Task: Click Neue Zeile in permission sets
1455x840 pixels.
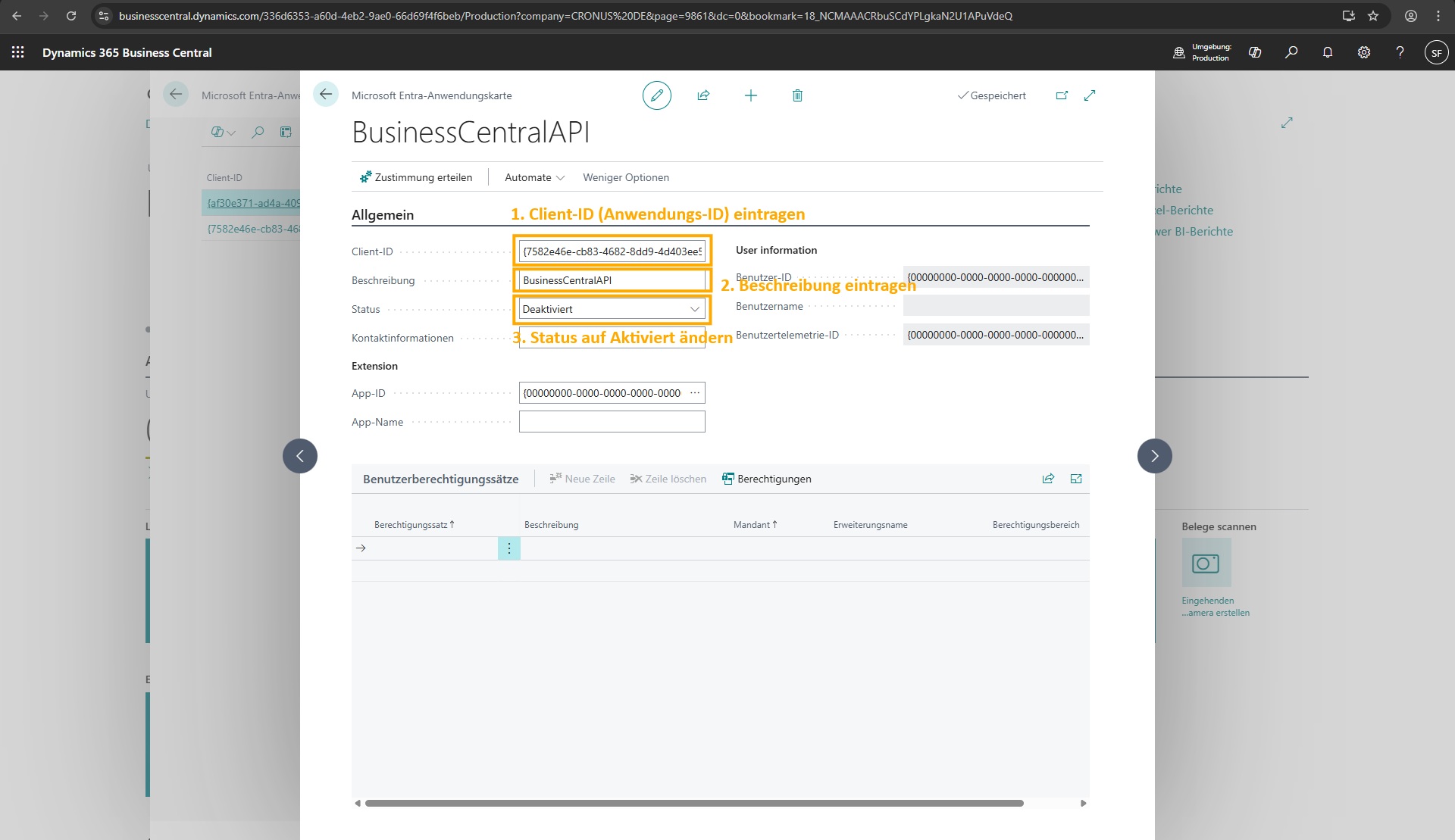Action: click(582, 479)
